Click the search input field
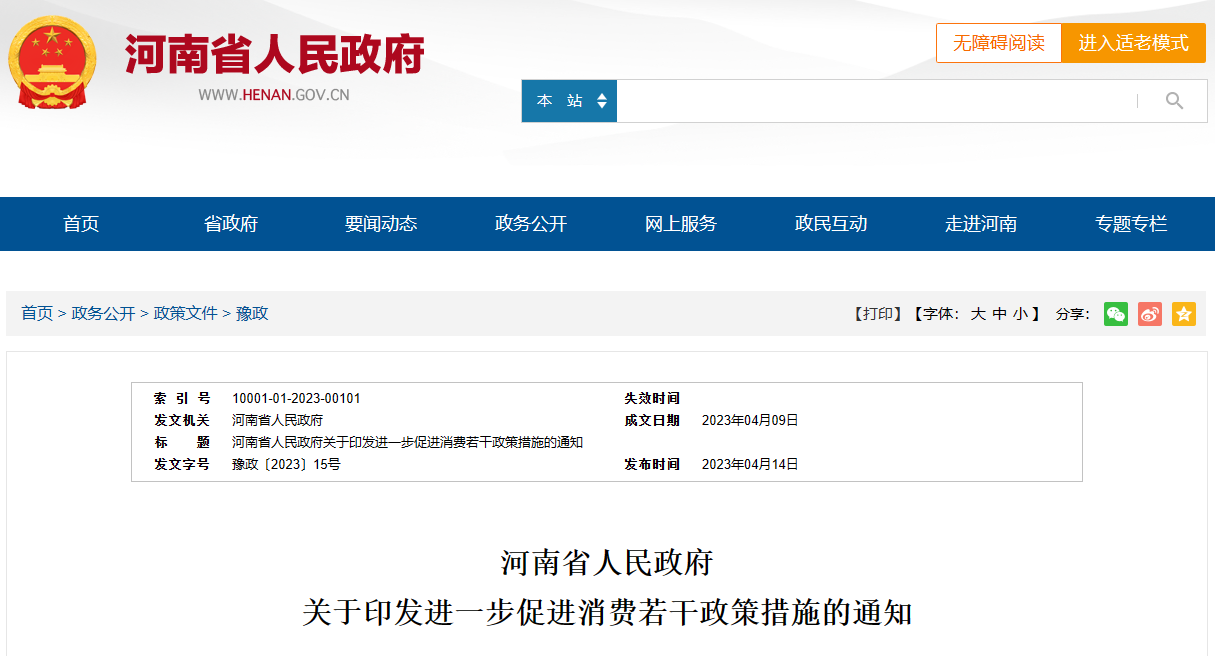The width and height of the screenshot is (1215, 656). pos(876,101)
